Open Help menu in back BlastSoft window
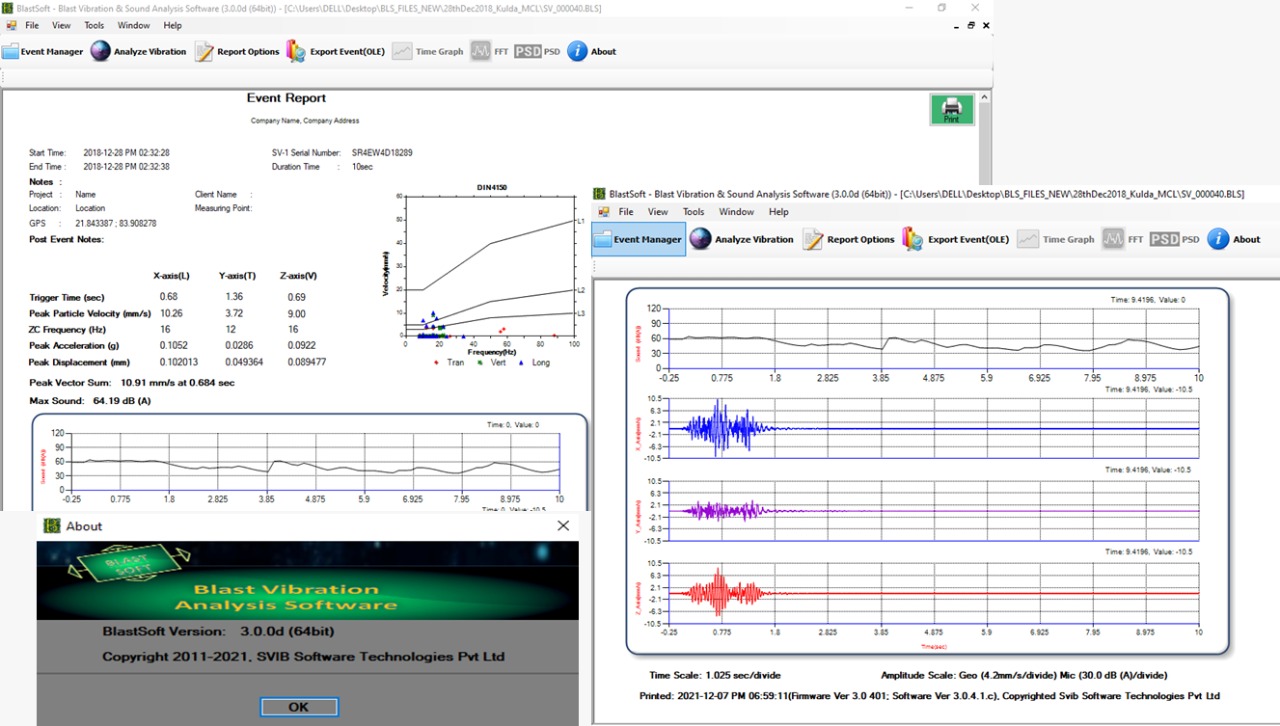The image size is (1280, 726). (172, 25)
